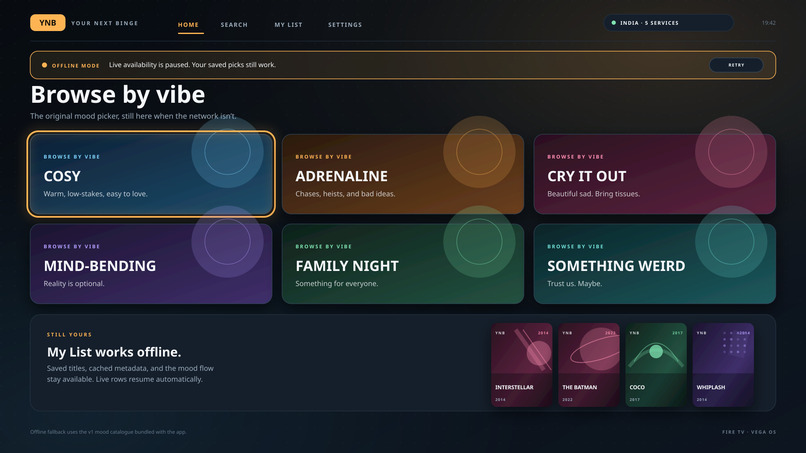This screenshot has width=806, height=453.
Task: Click 'Live availability is paused' banner message
Action: click(192, 65)
